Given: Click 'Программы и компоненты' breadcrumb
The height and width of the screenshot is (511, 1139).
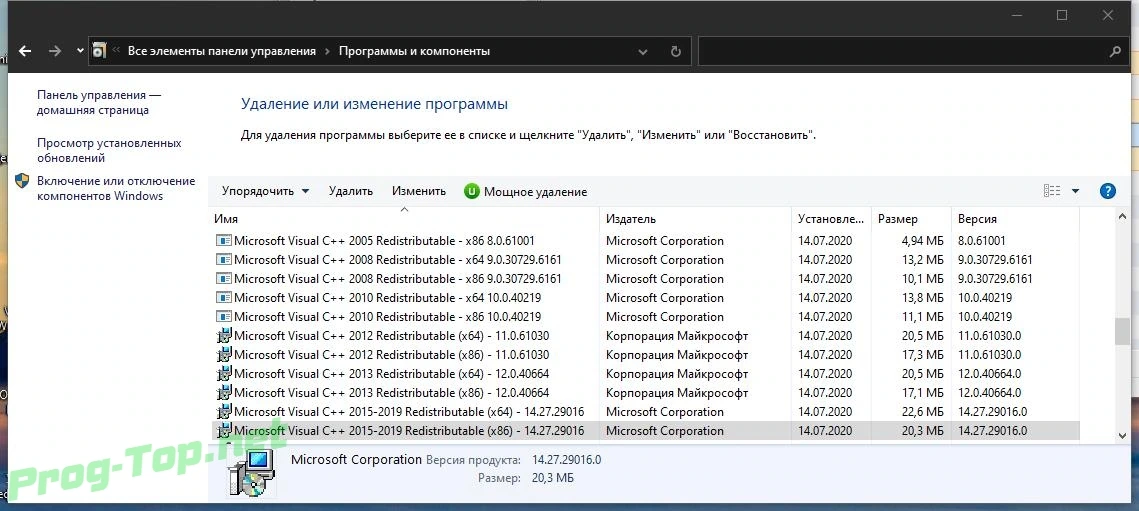Looking at the screenshot, I should [x=414, y=51].
